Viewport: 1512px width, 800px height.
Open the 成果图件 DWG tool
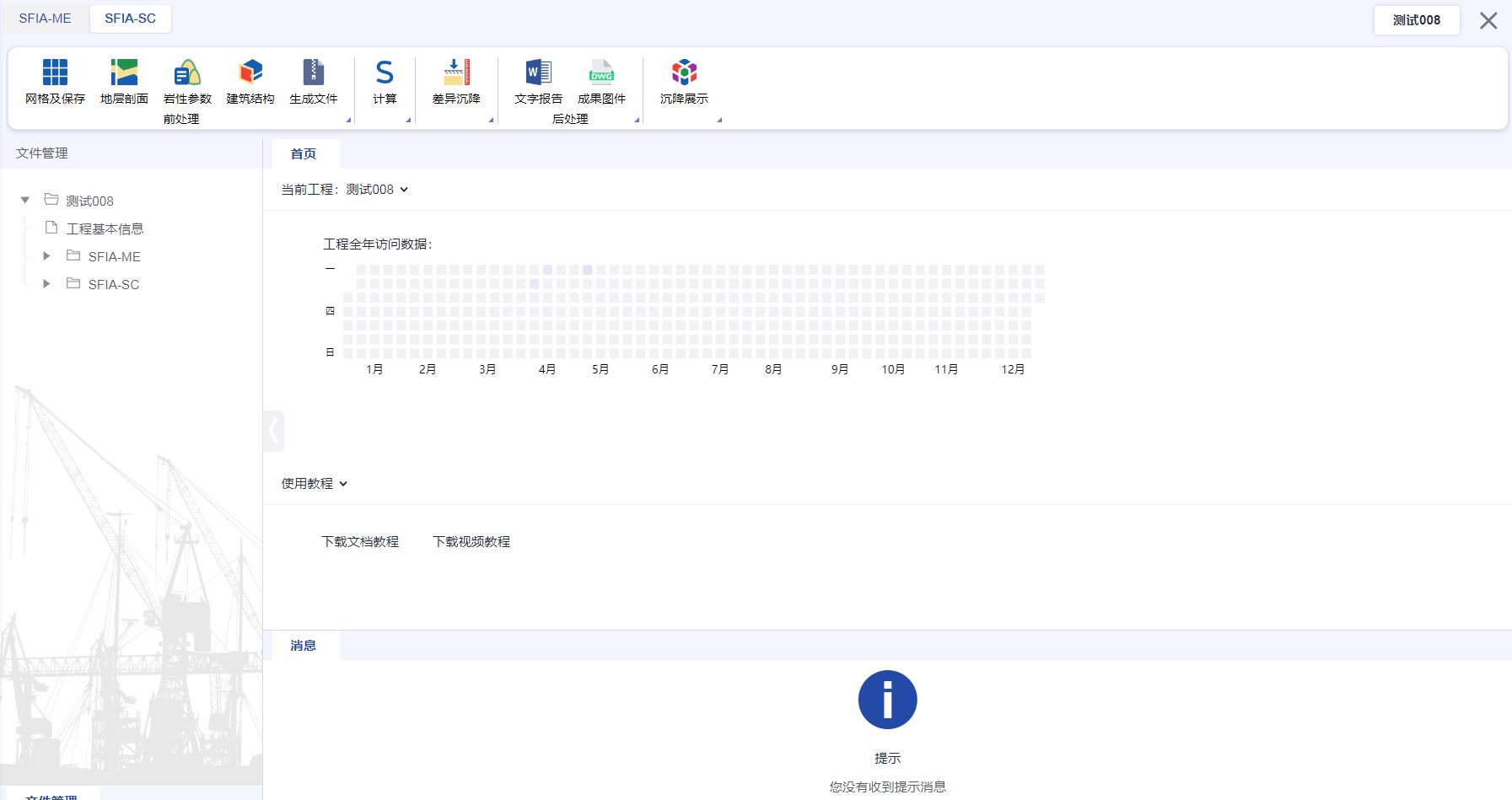point(601,73)
